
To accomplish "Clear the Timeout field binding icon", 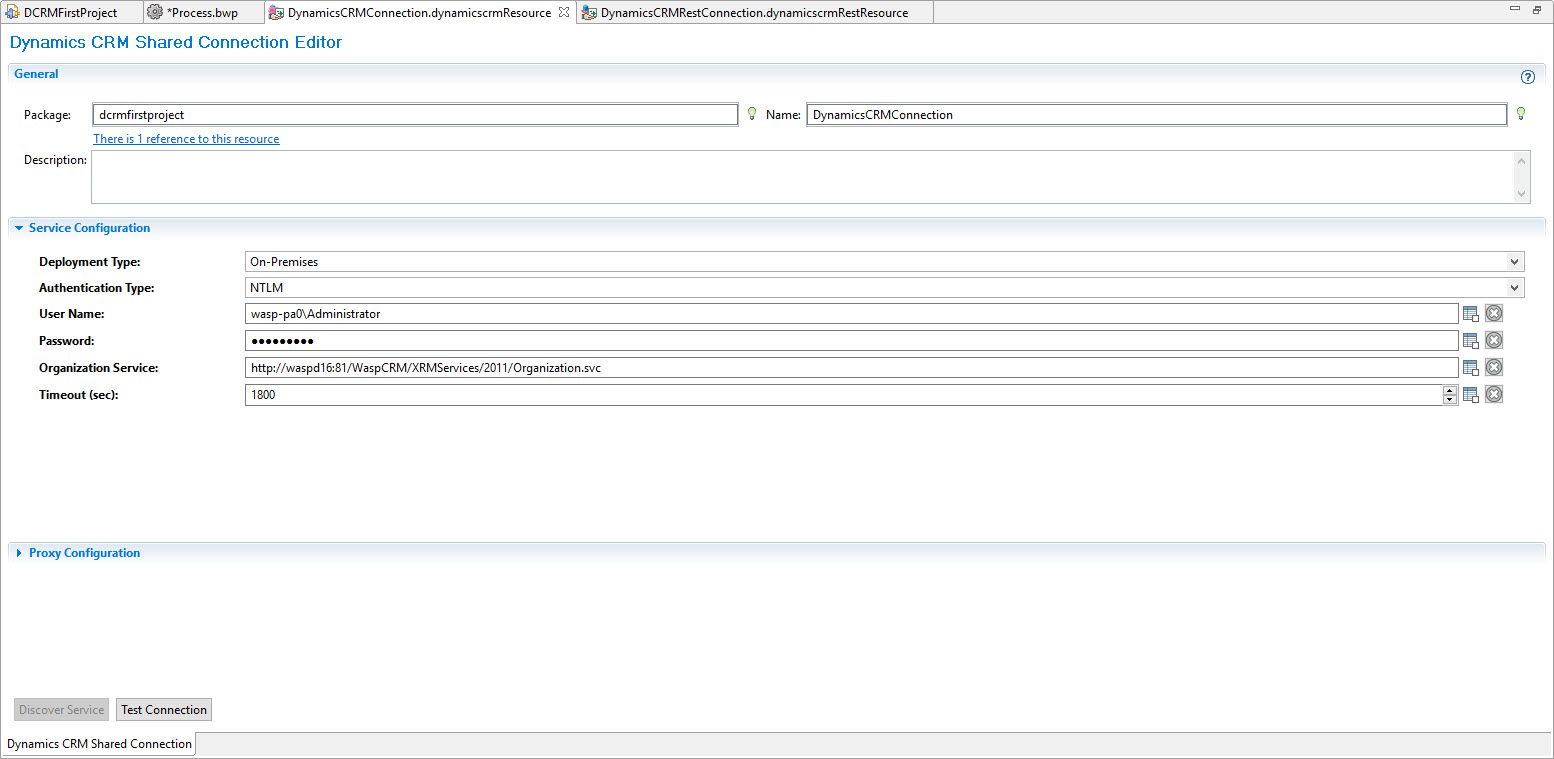I will click(1494, 395).
